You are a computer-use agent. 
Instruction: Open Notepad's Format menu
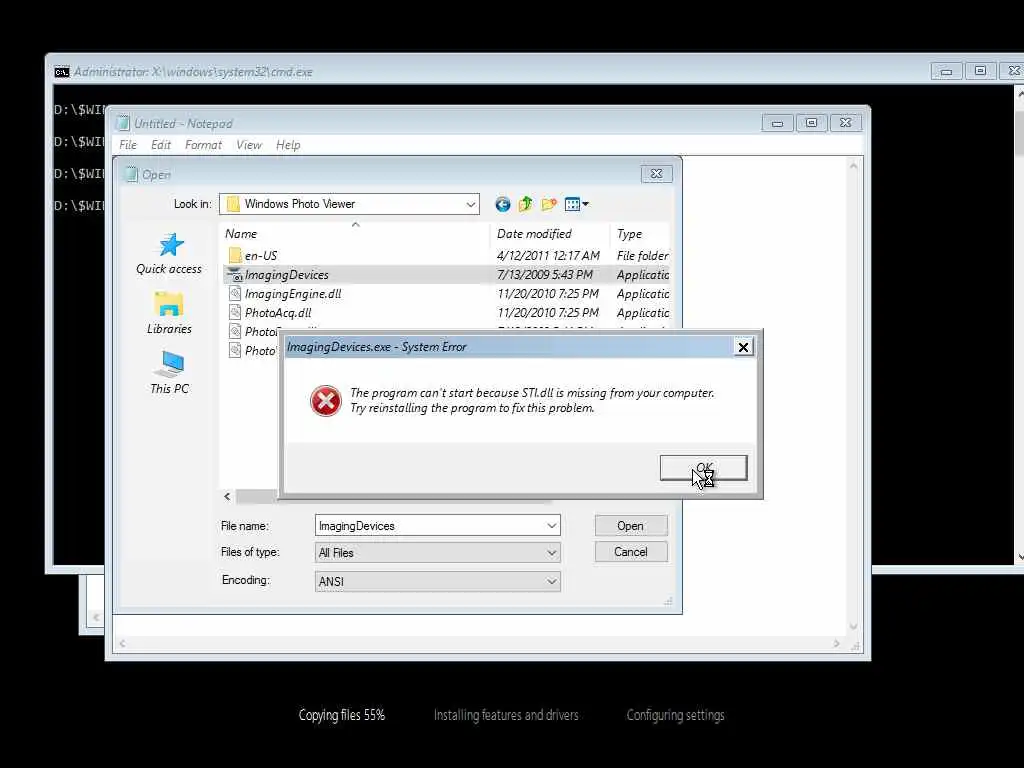[x=203, y=145]
